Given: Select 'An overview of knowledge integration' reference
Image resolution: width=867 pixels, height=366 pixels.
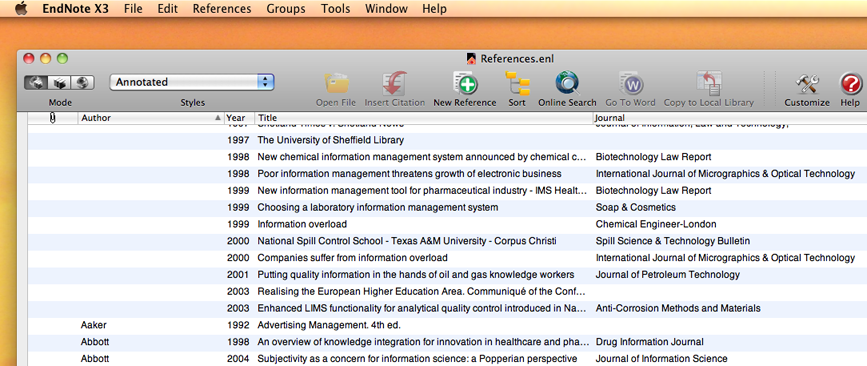Looking at the screenshot, I should 447,342.
